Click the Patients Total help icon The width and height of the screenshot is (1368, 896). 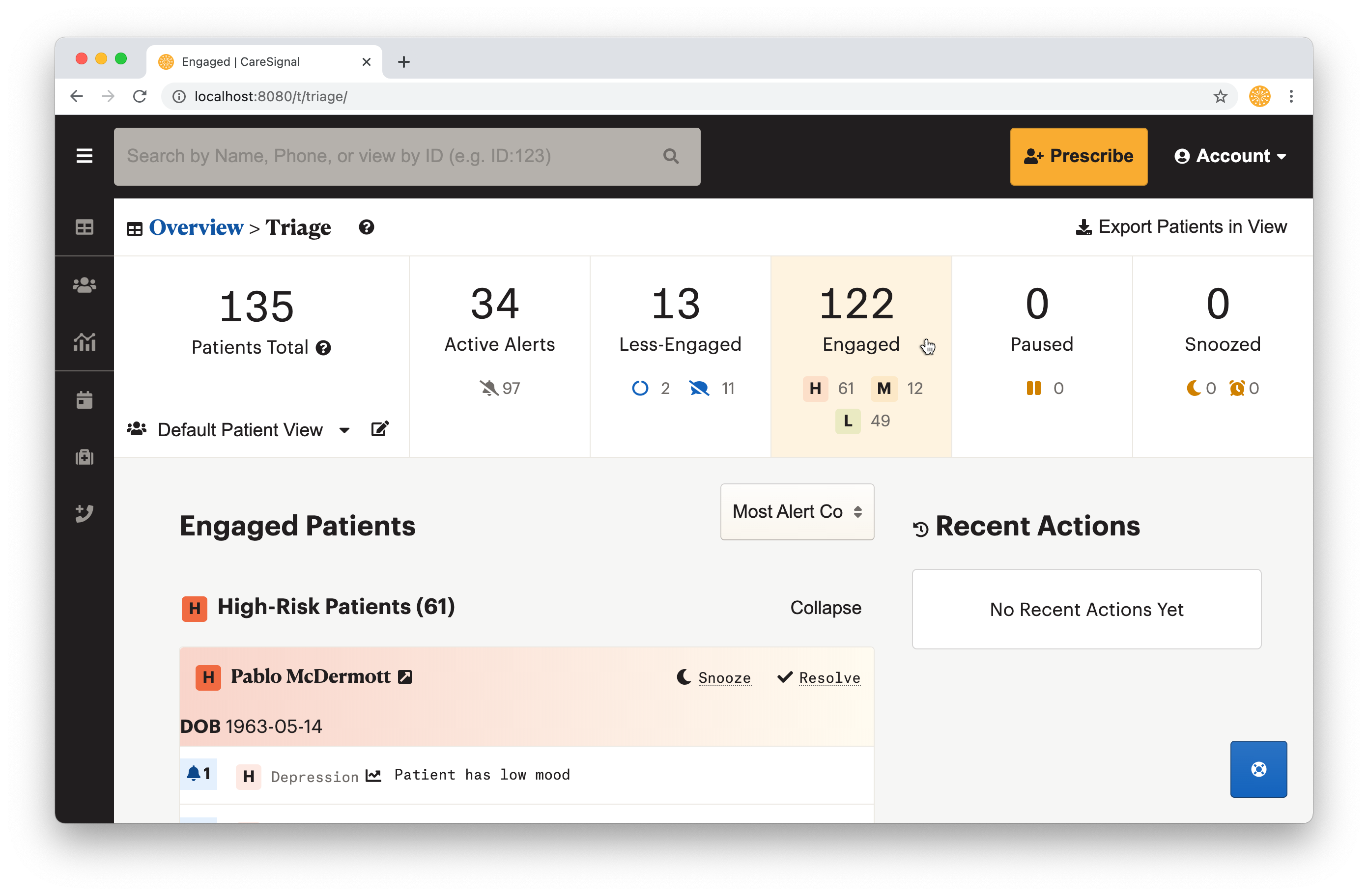pyautogui.click(x=324, y=348)
